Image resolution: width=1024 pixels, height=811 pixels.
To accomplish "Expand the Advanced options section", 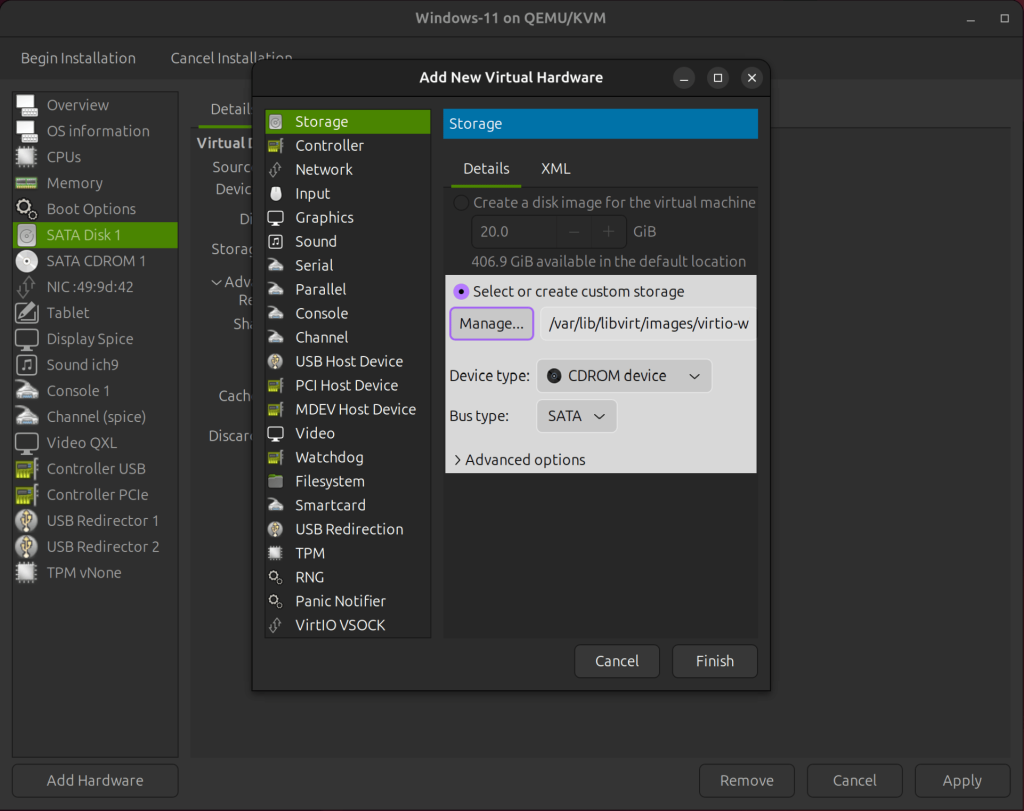I will coord(519,459).
